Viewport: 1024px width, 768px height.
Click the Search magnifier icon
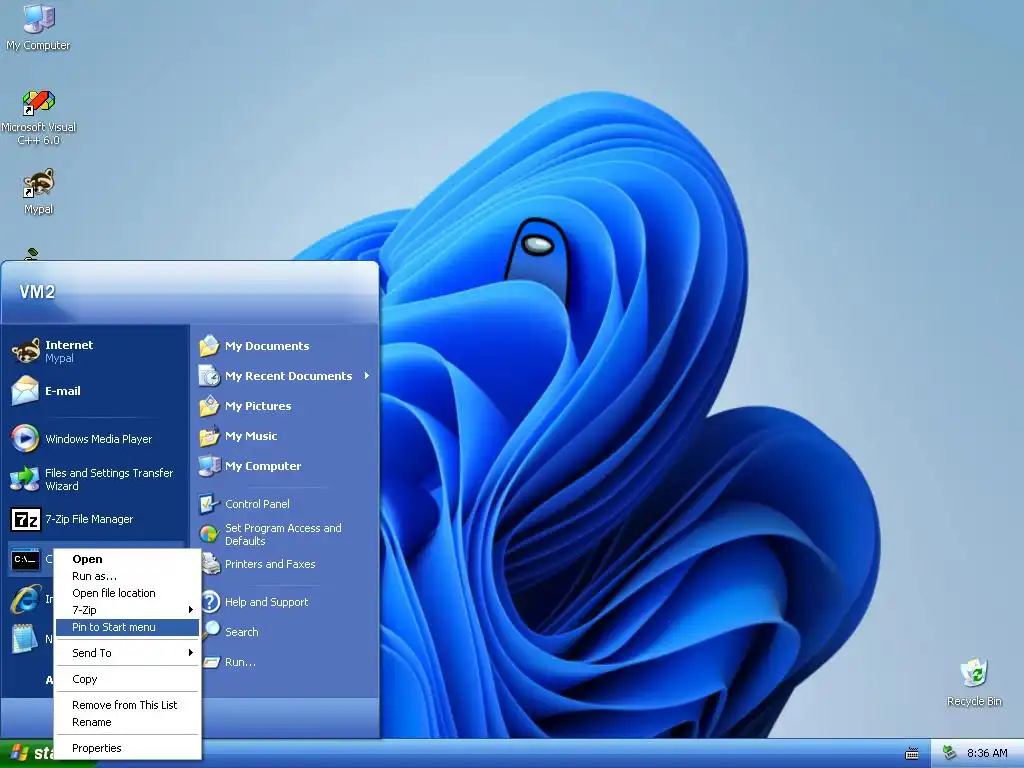(x=212, y=631)
